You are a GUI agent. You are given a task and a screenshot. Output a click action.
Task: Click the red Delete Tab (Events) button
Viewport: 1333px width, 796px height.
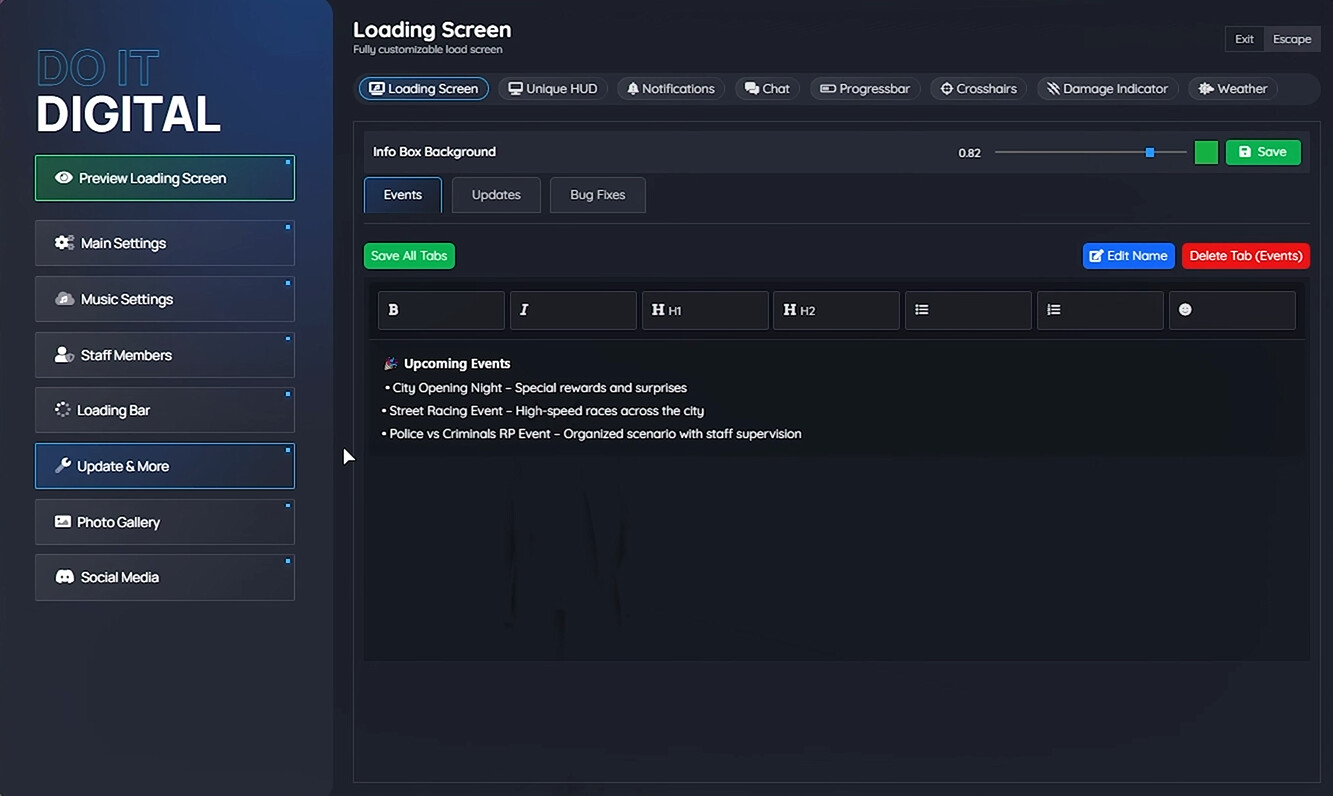click(1245, 256)
